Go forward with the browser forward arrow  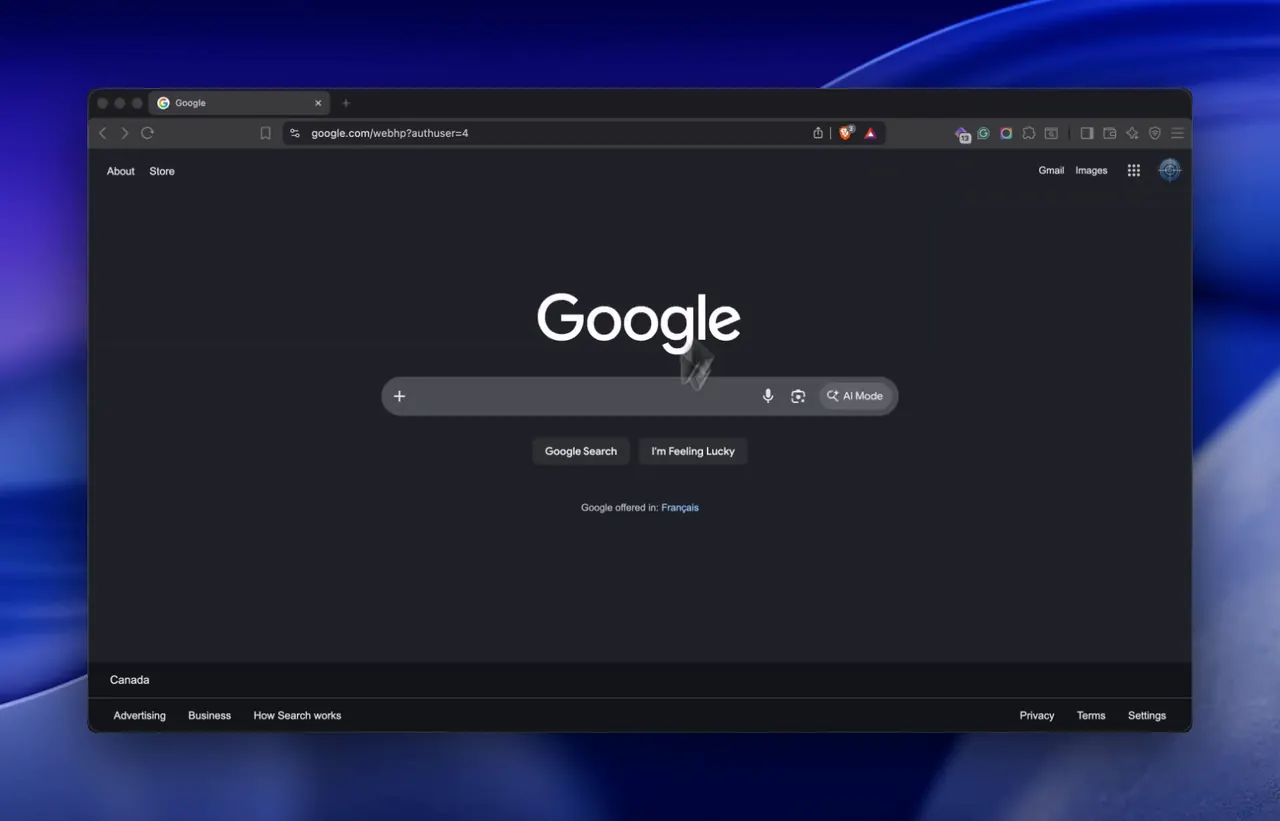(124, 133)
